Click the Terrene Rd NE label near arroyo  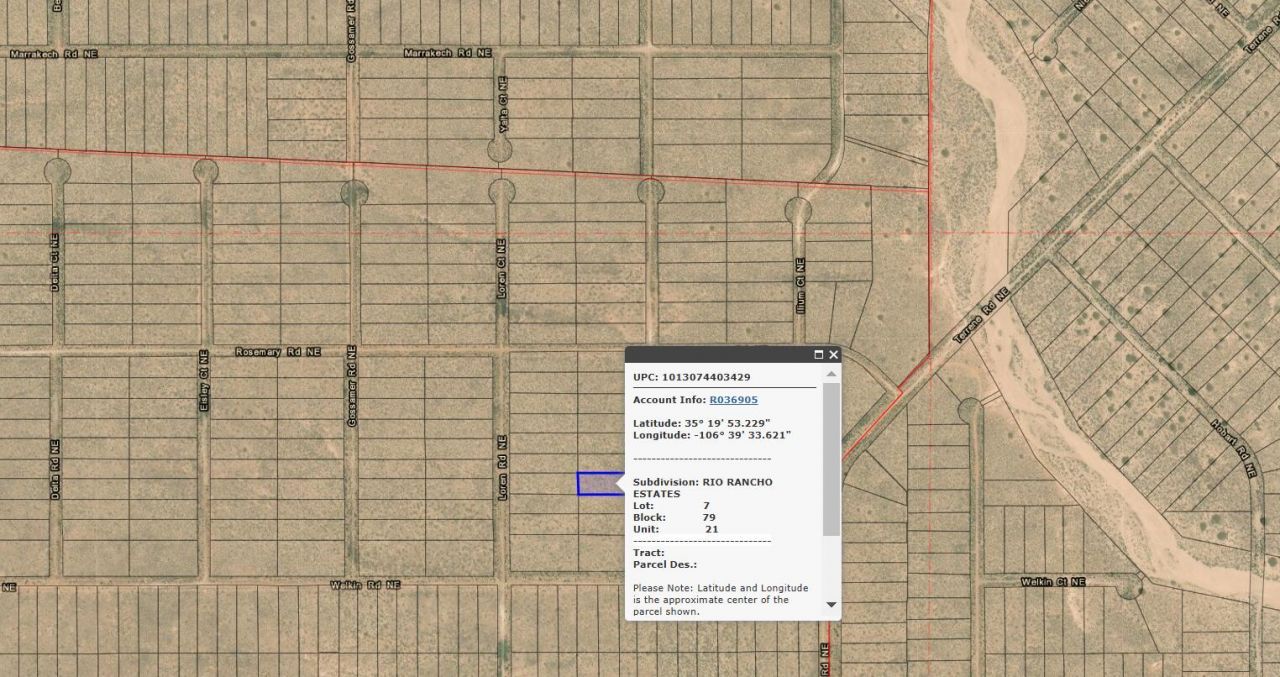coord(981,317)
